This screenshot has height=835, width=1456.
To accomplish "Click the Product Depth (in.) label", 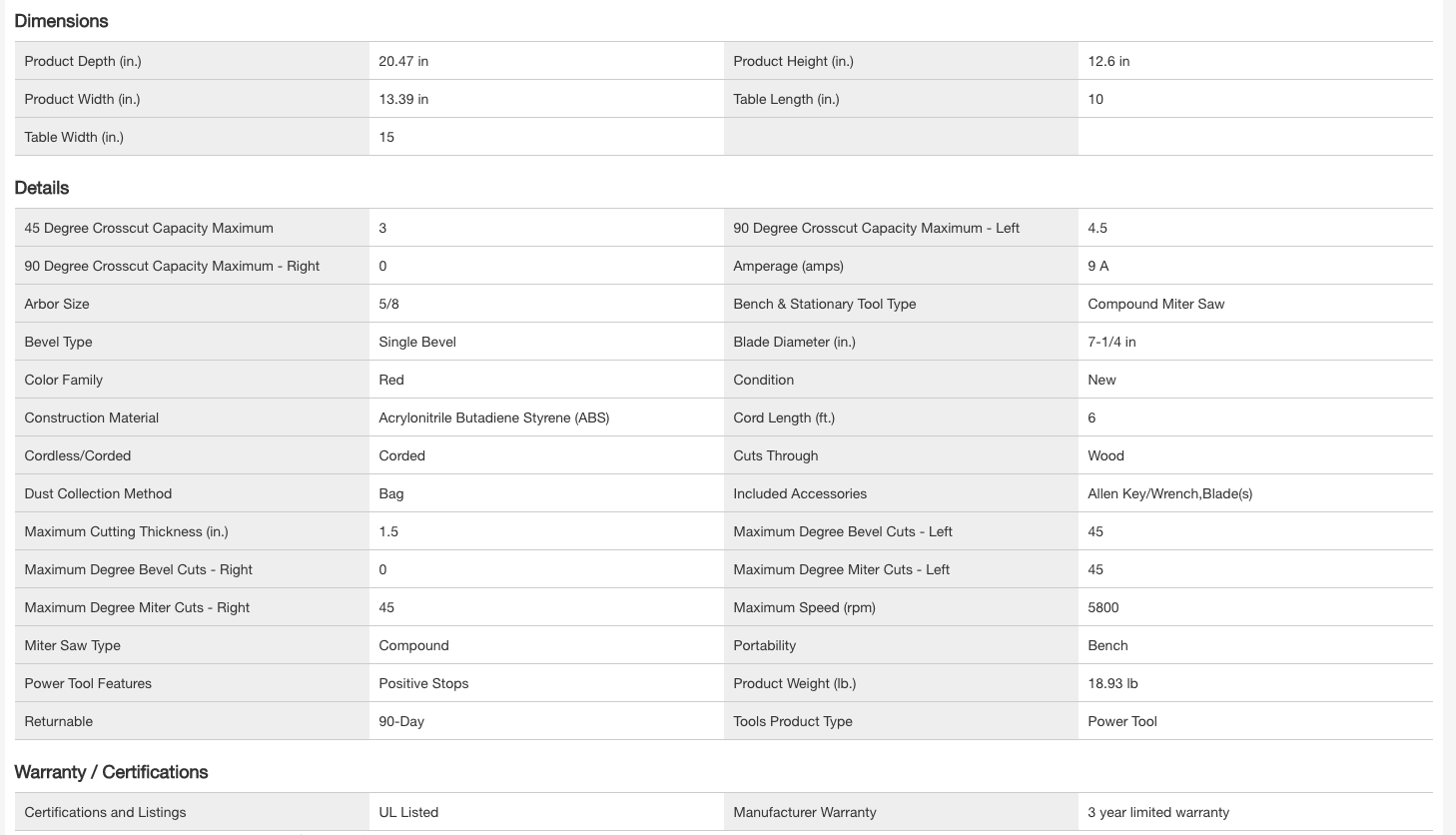I will point(83,61).
